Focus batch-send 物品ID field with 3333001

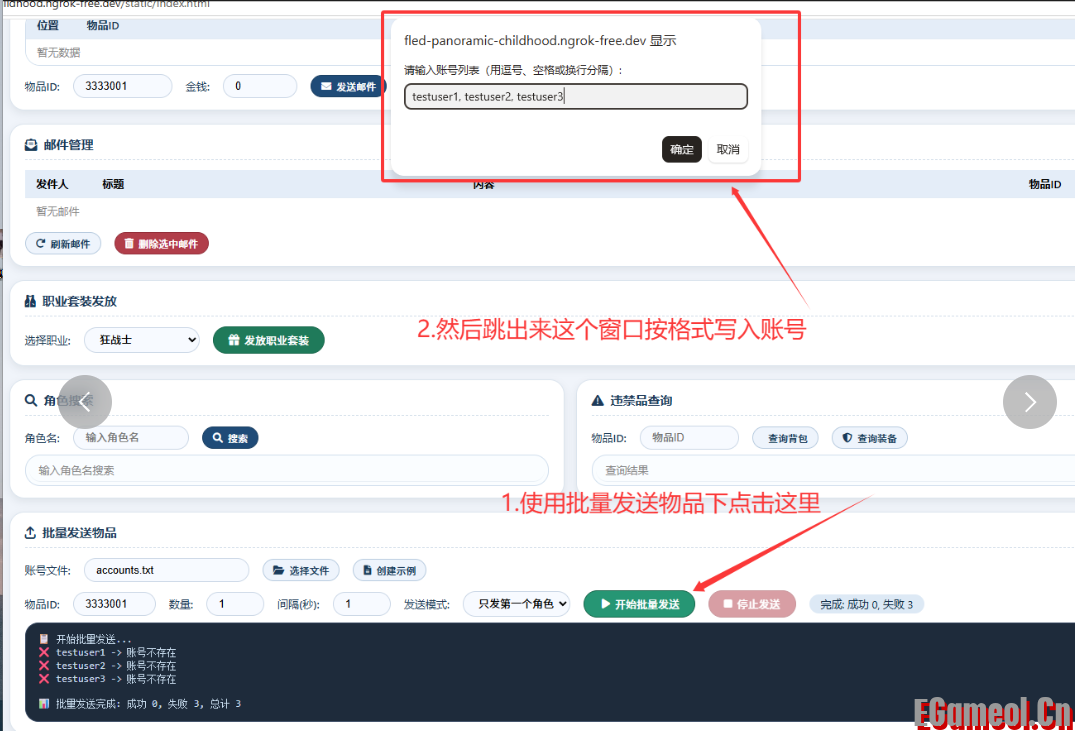coord(114,604)
